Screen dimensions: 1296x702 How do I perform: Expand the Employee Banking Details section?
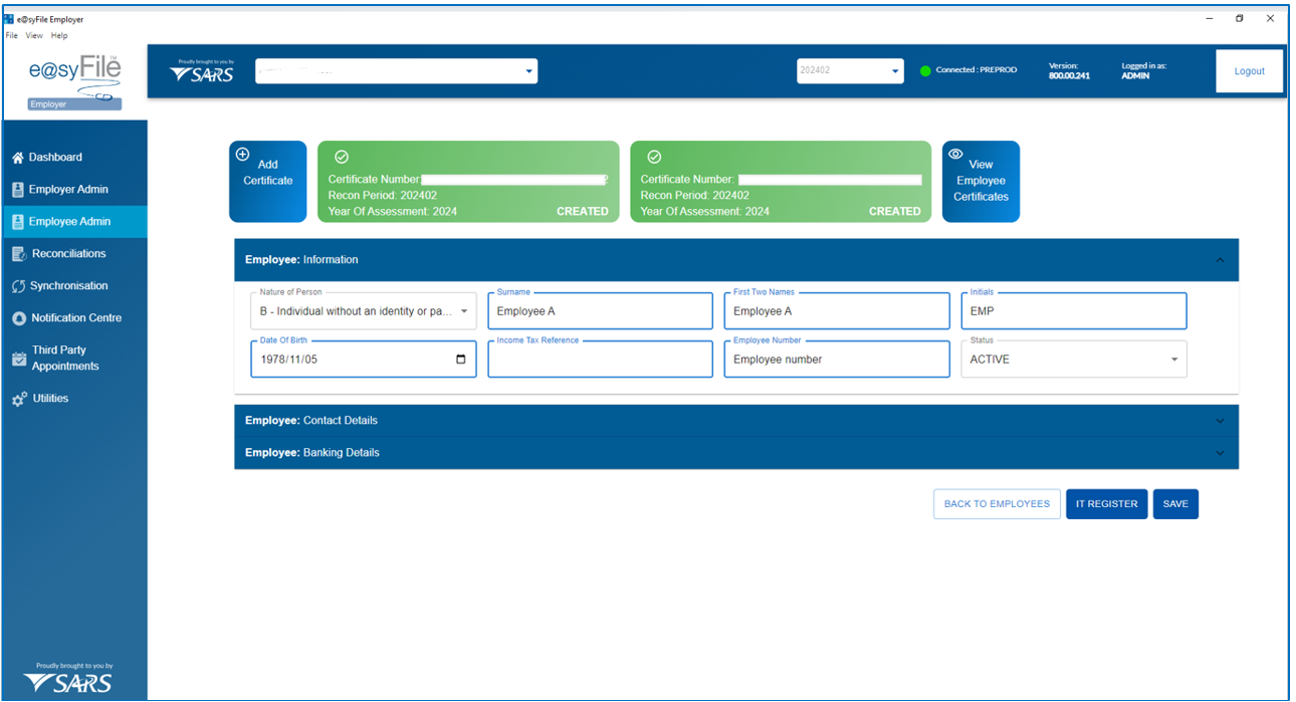(1219, 453)
